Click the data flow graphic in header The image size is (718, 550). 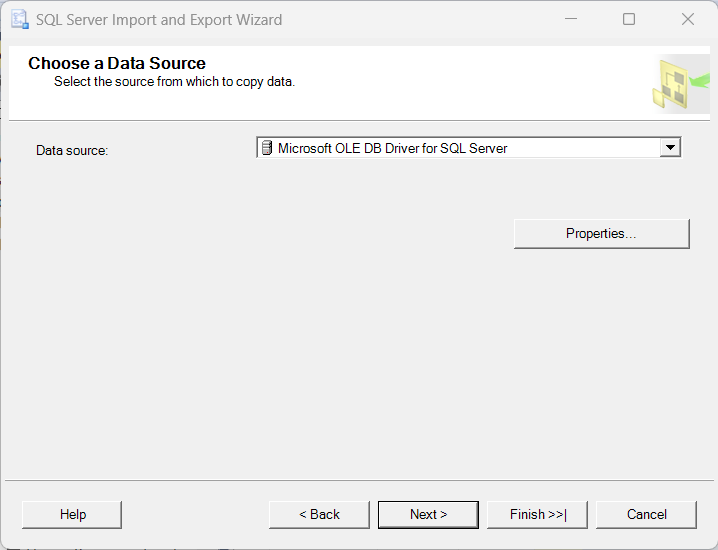point(680,84)
